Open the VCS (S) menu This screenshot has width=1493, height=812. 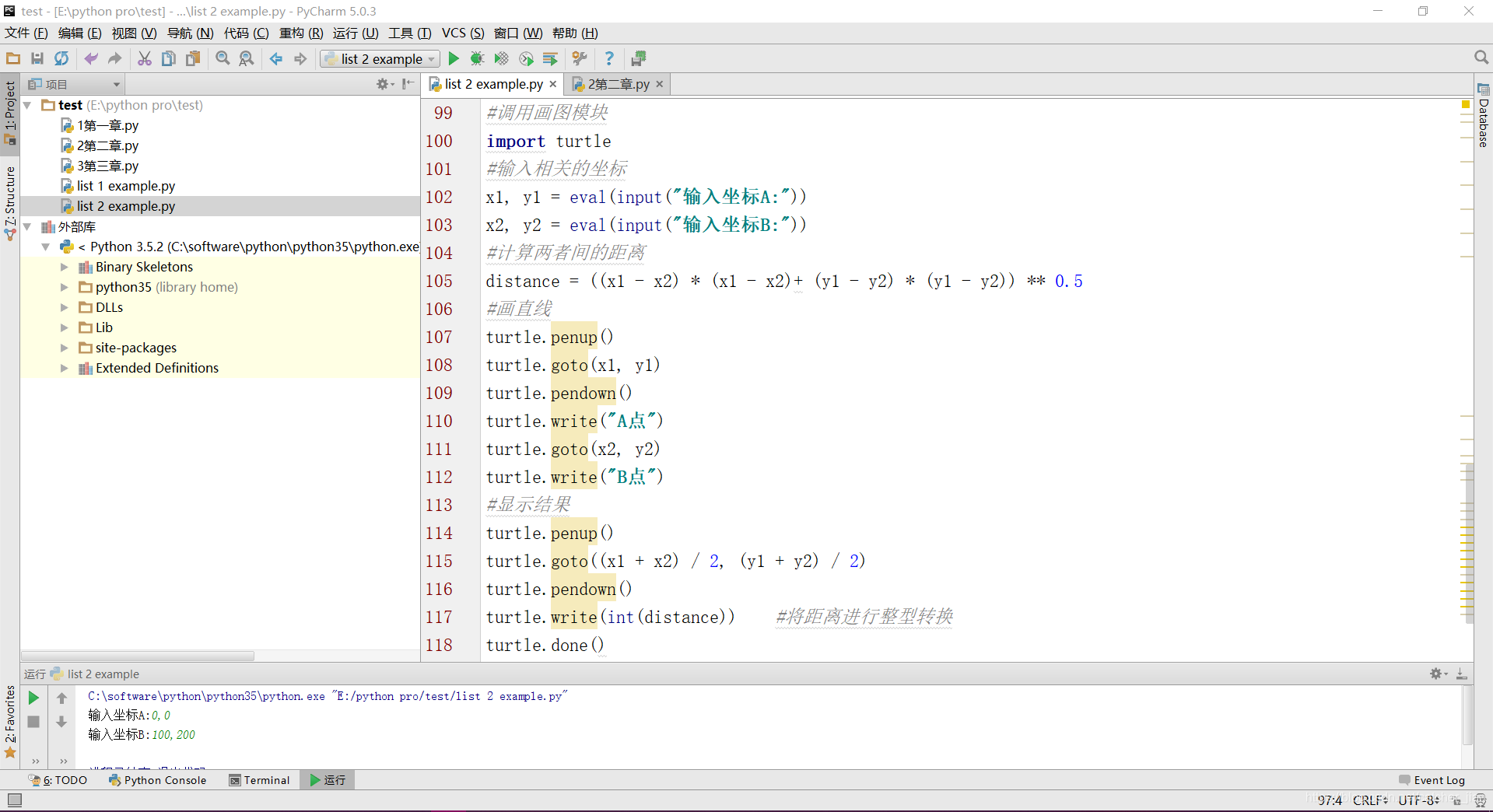463,33
